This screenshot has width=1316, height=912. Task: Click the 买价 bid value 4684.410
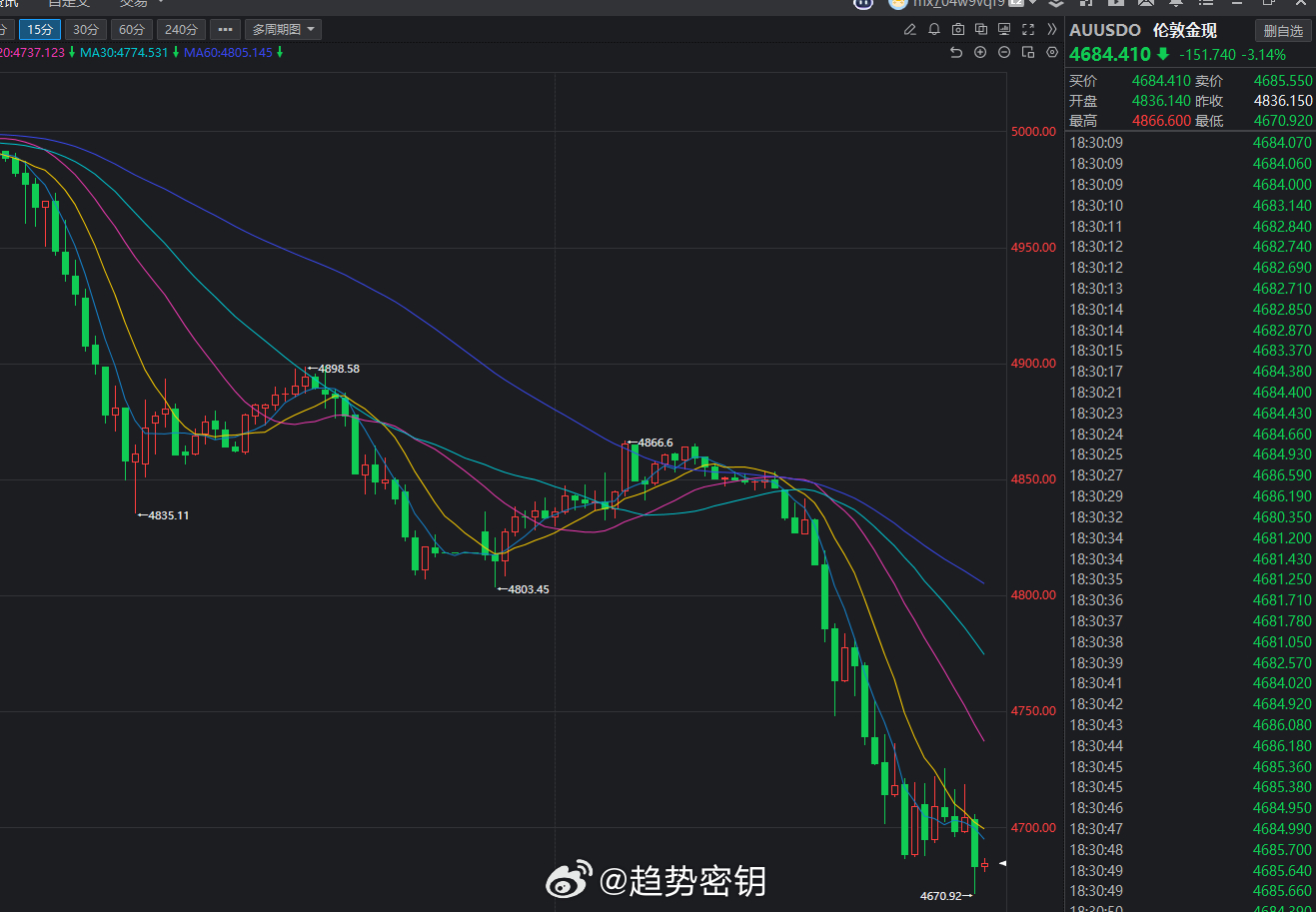(1161, 81)
